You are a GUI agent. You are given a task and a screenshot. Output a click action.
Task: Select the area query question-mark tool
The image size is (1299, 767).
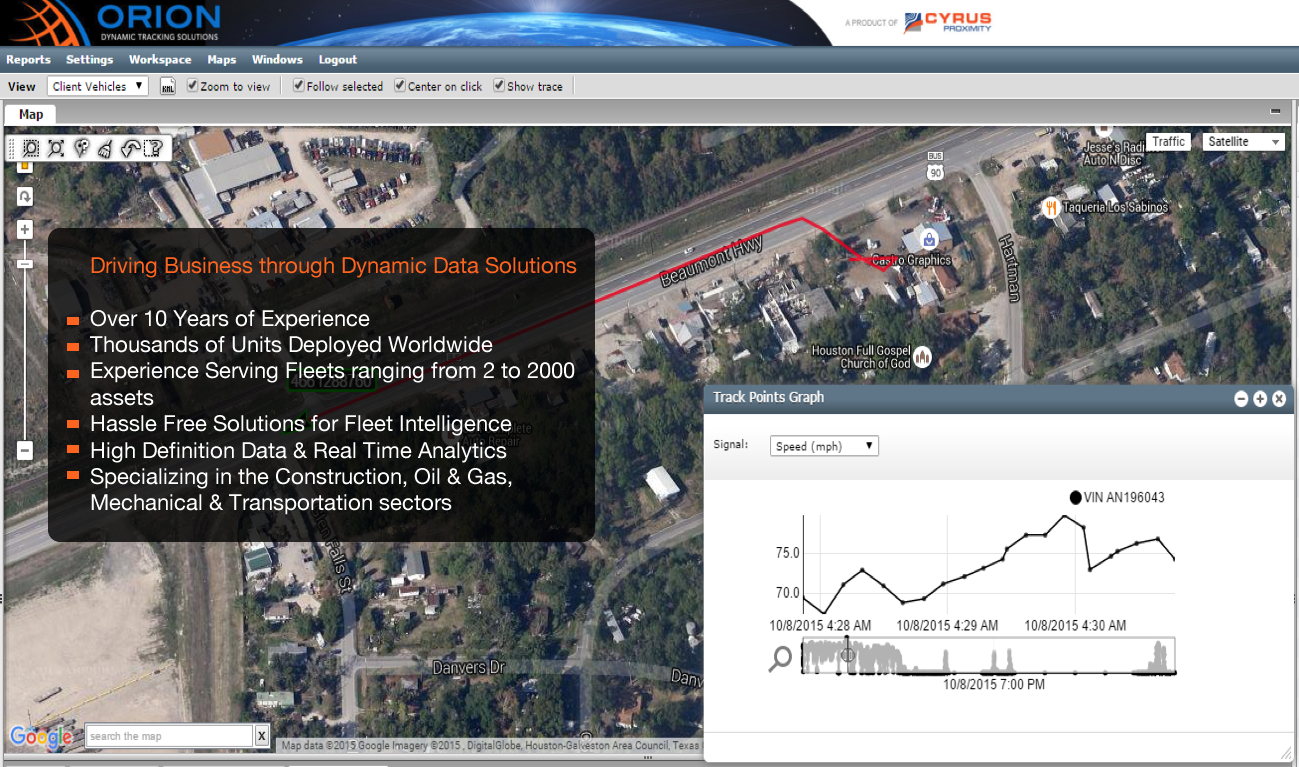coord(153,149)
